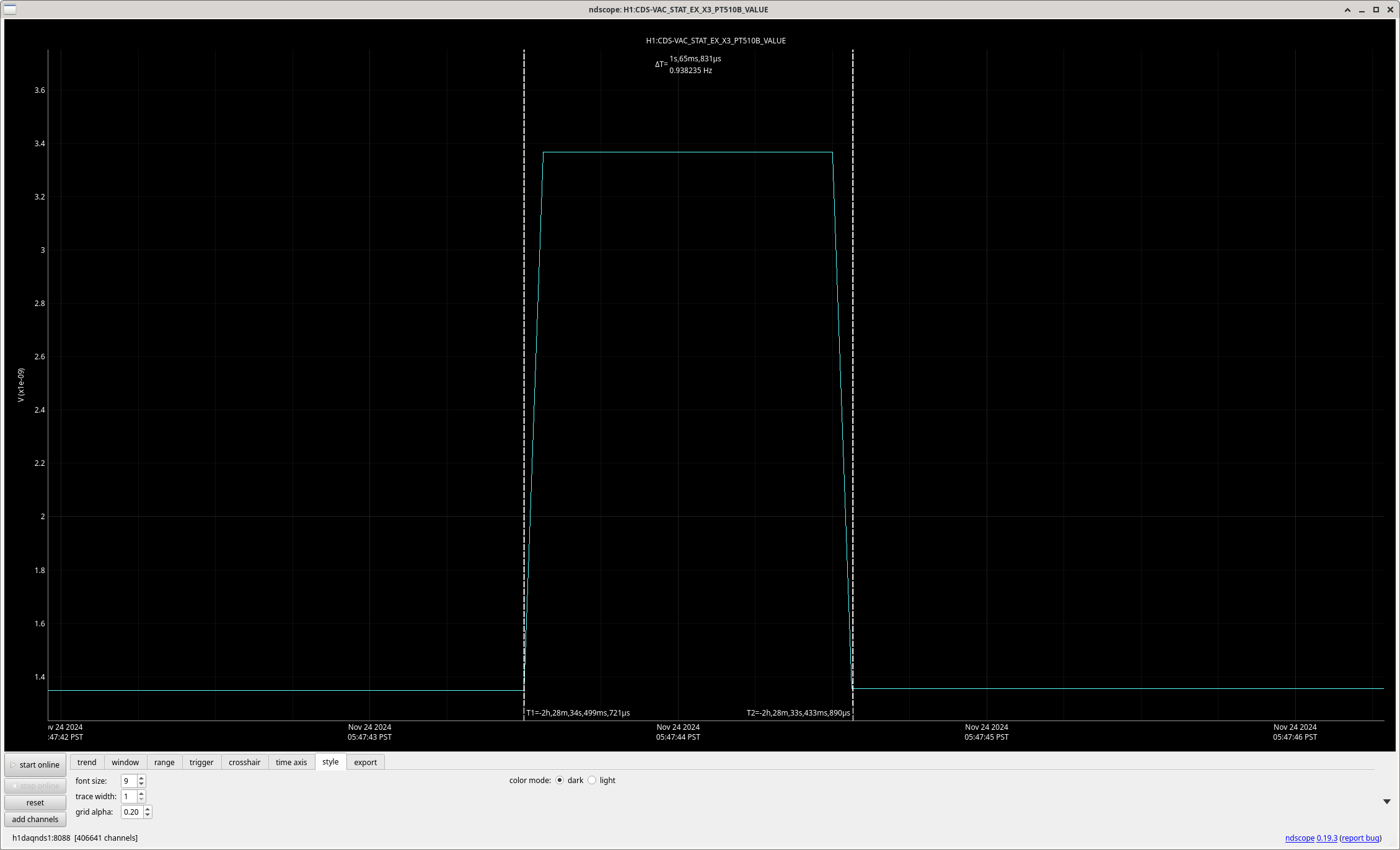Open the crosshair tab
Image resolution: width=1400 pixels, height=850 pixels.
coord(244,762)
